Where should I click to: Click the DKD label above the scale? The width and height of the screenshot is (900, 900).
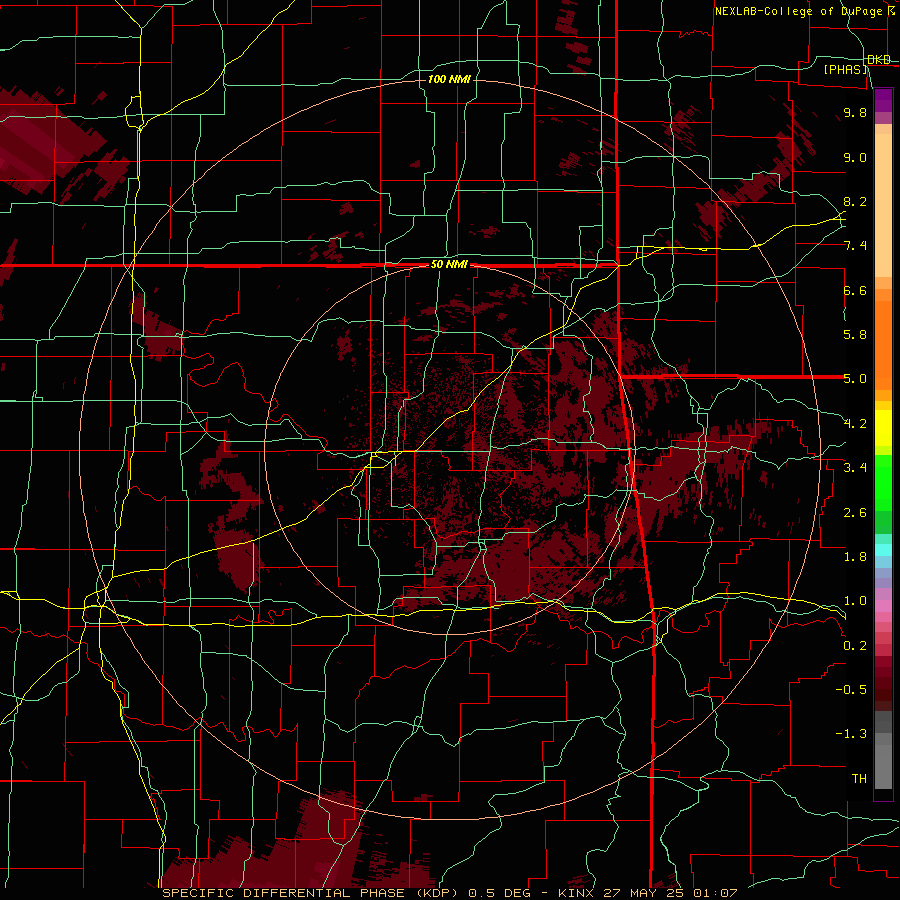[878, 60]
